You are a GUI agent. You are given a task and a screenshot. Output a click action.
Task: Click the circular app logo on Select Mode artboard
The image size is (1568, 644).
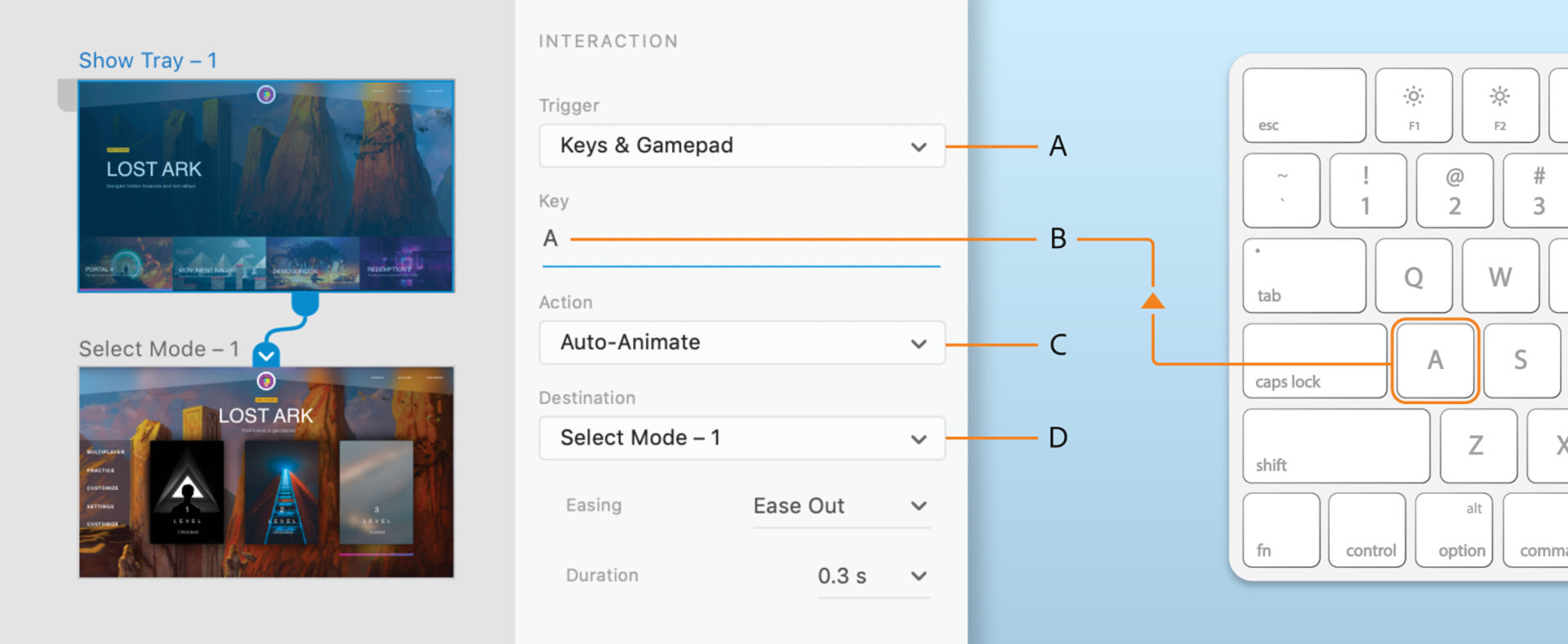(266, 380)
